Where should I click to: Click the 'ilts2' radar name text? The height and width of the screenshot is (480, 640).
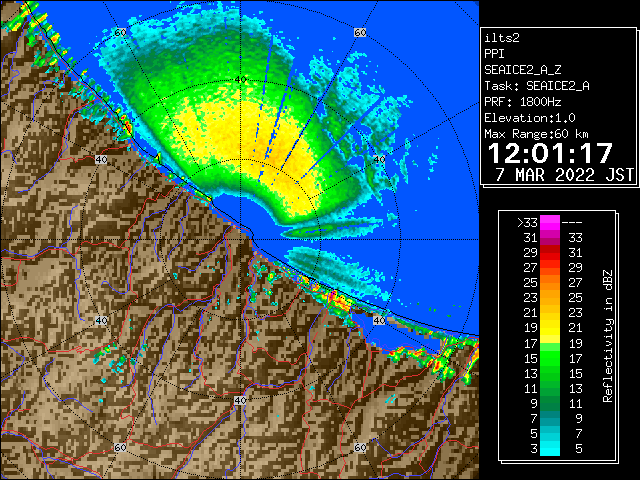coord(502,38)
